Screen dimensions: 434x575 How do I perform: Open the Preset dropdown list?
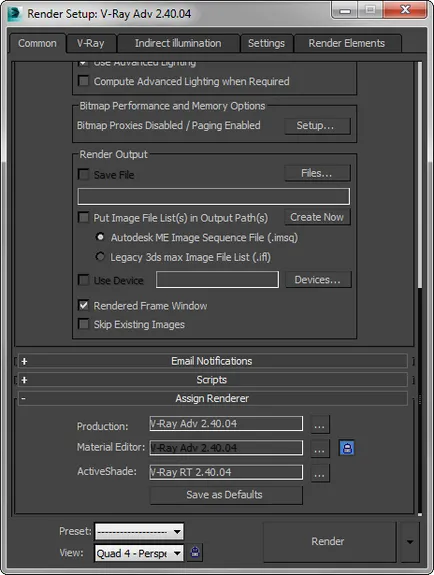tap(139, 531)
